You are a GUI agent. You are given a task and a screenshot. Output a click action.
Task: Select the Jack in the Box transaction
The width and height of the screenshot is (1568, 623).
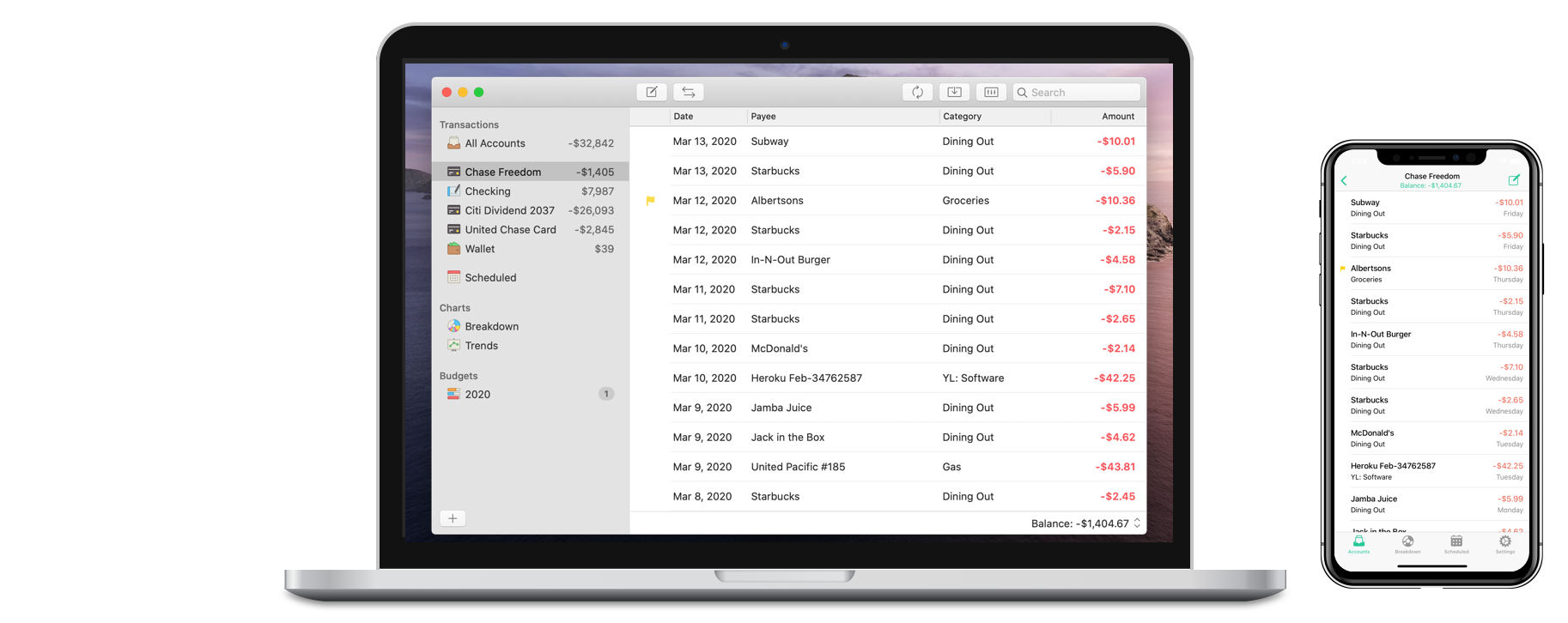coord(888,438)
